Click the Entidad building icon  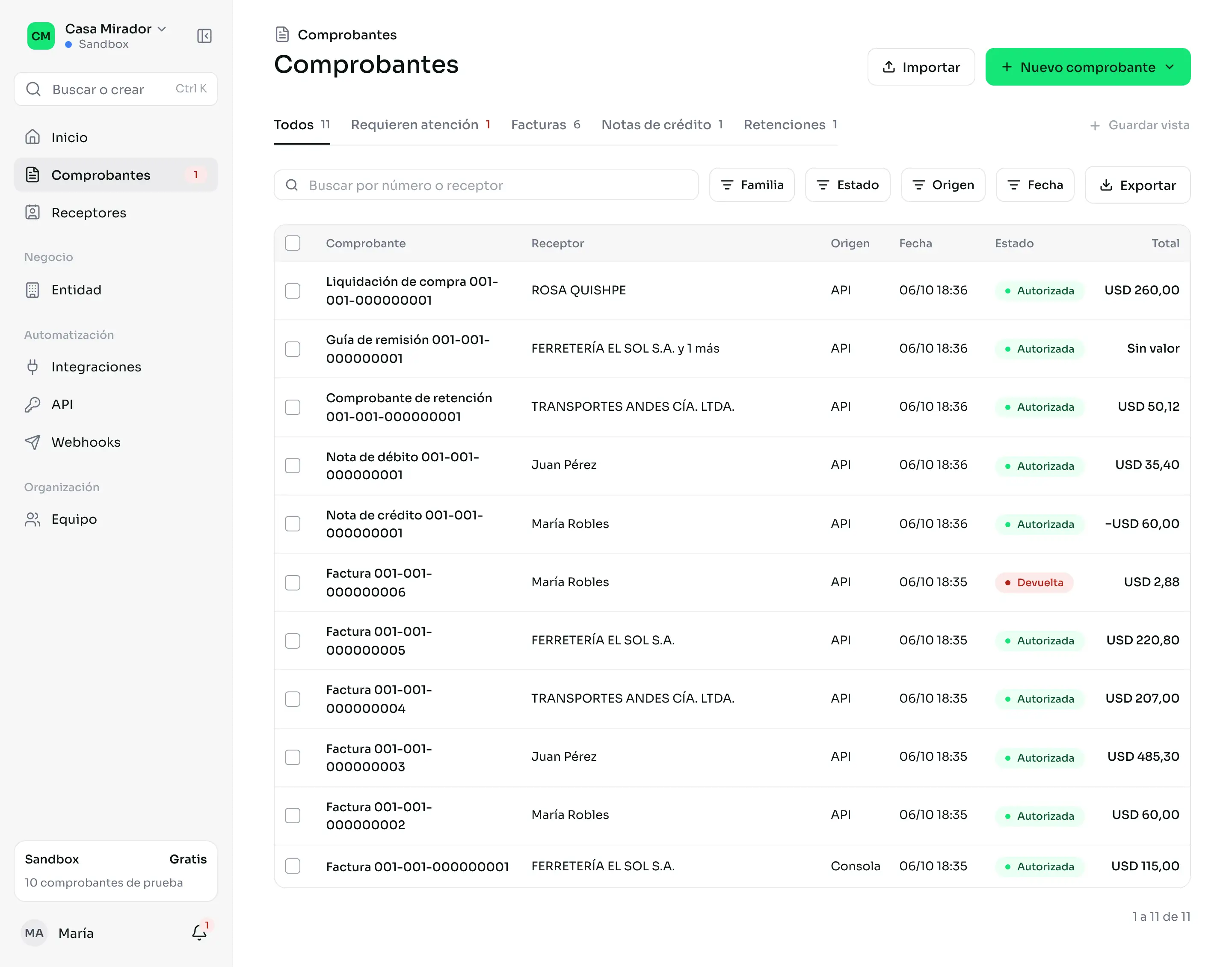click(33, 290)
